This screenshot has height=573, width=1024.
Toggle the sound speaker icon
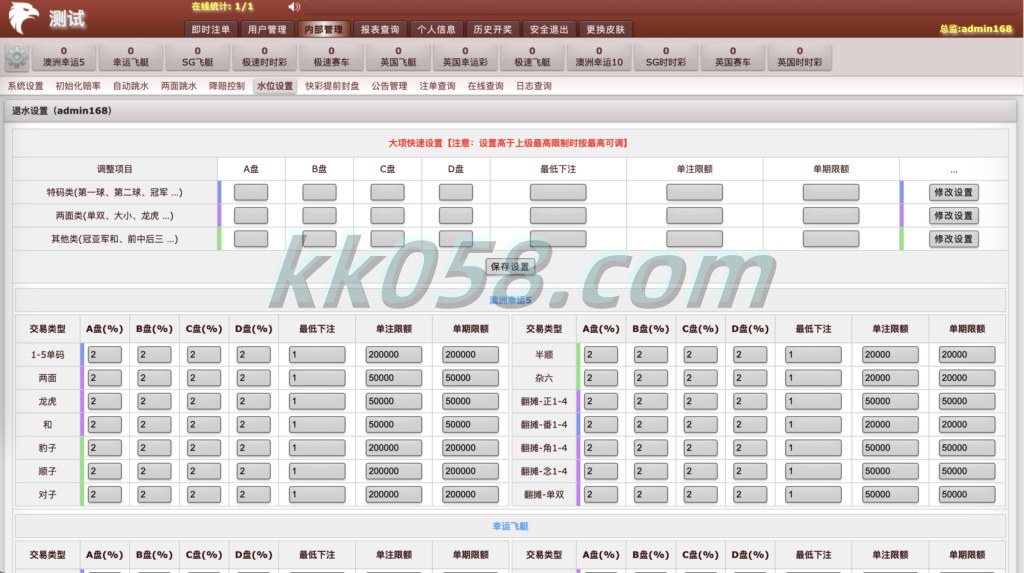294,7
